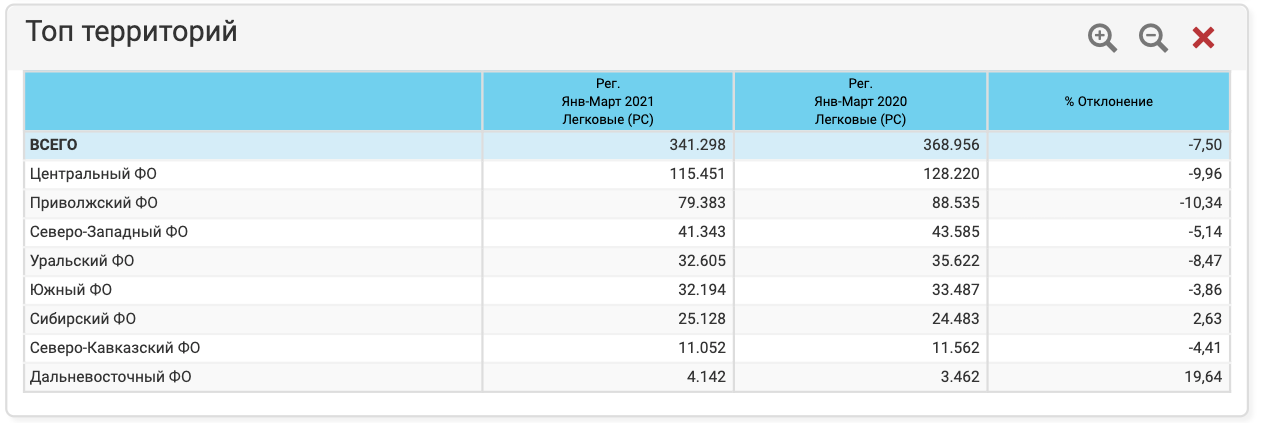Click the Топ территорий panel title

[x=131, y=32]
